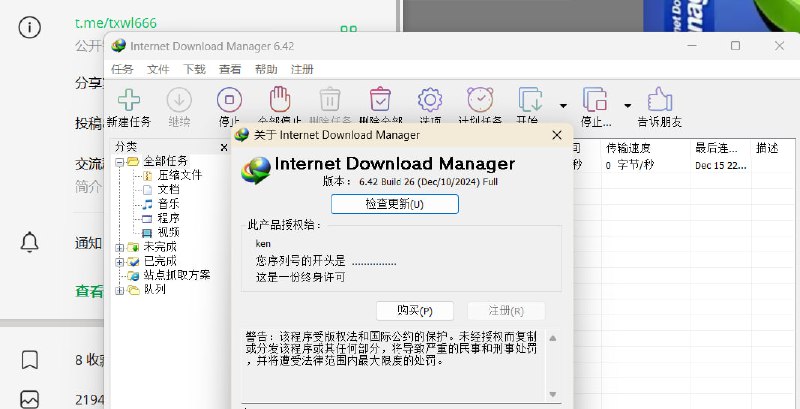Click the Stop (停止) circle icon
The width and height of the screenshot is (800, 409).
click(x=229, y=100)
